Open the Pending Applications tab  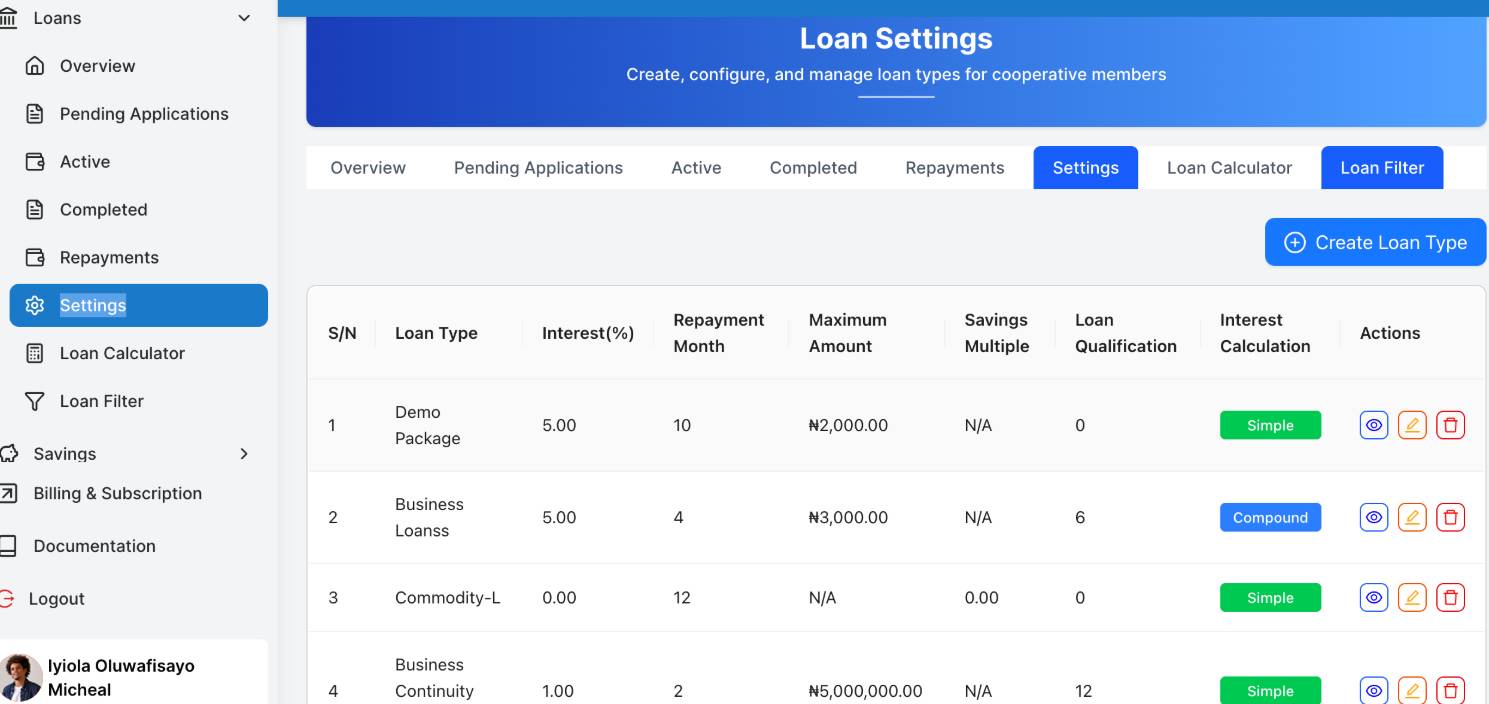click(538, 168)
